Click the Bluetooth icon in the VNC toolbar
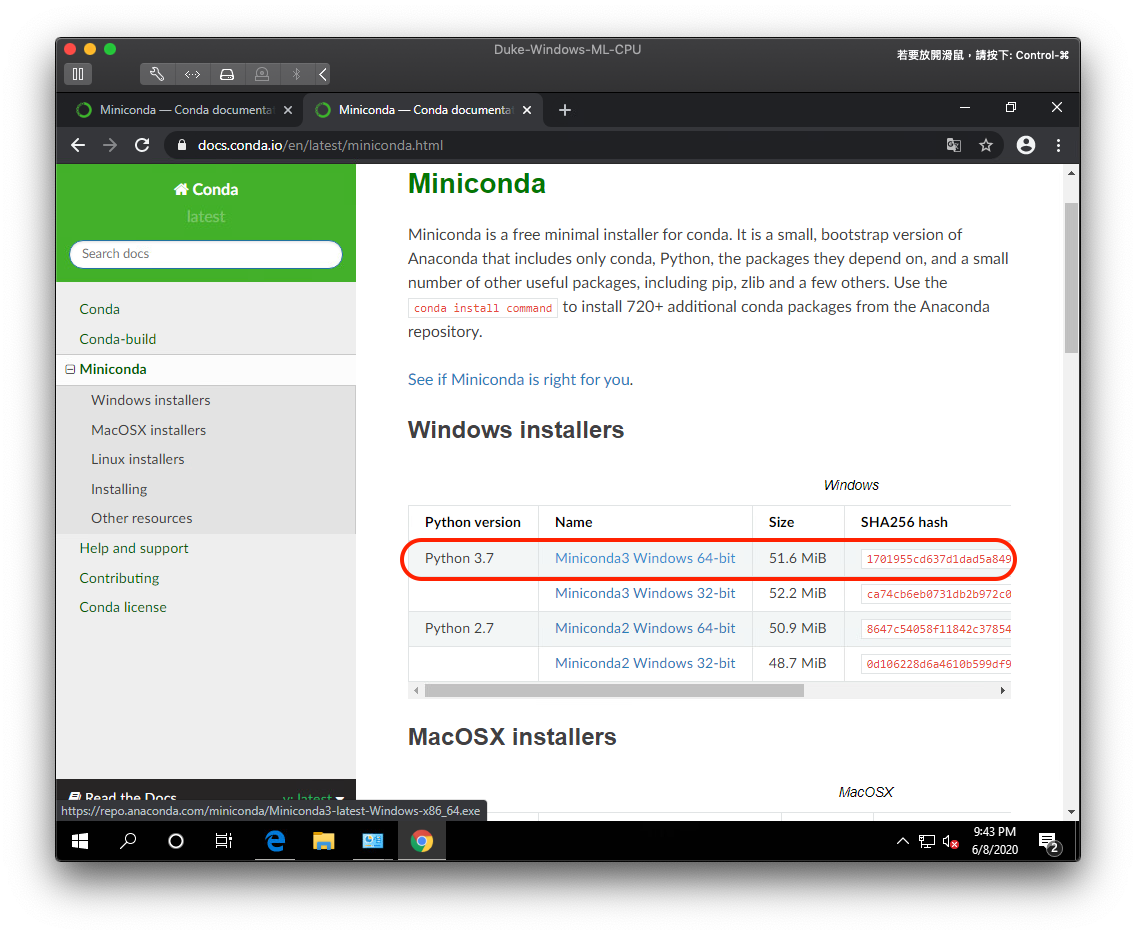The height and width of the screenshot is (935, 1136). (294, 73)
